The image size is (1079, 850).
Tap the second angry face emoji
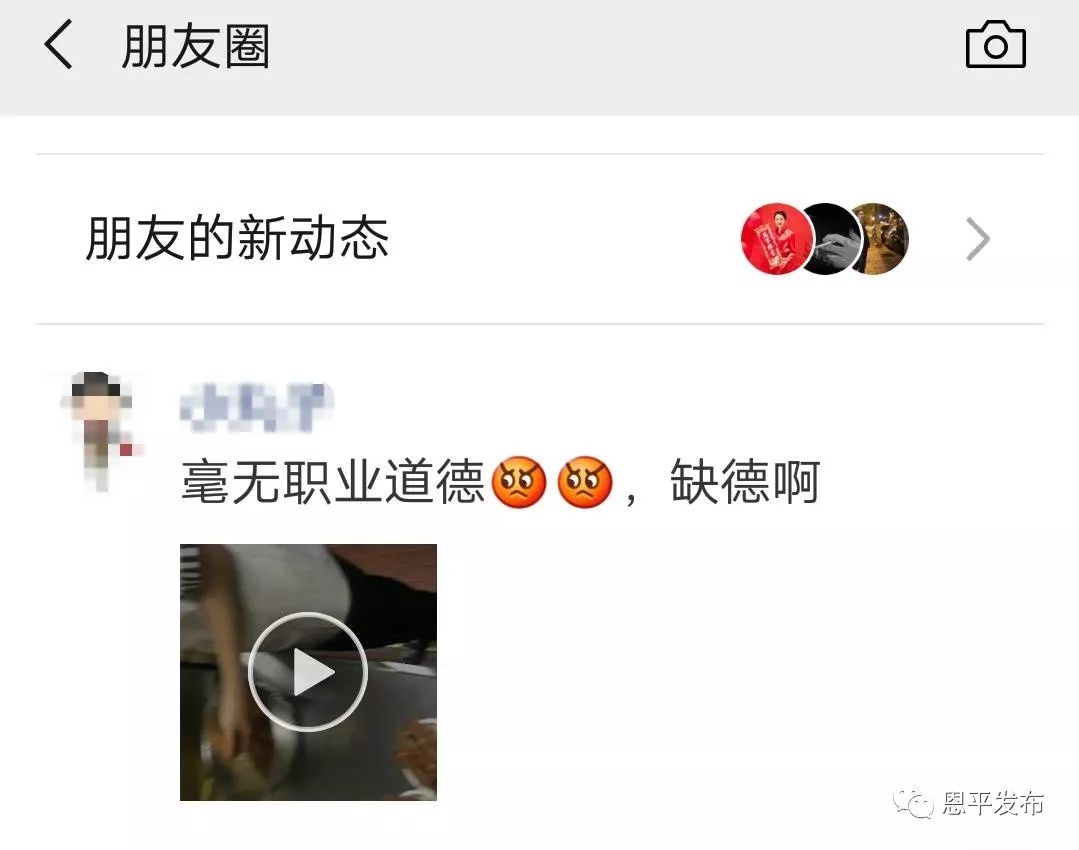(x=585, y=482)
